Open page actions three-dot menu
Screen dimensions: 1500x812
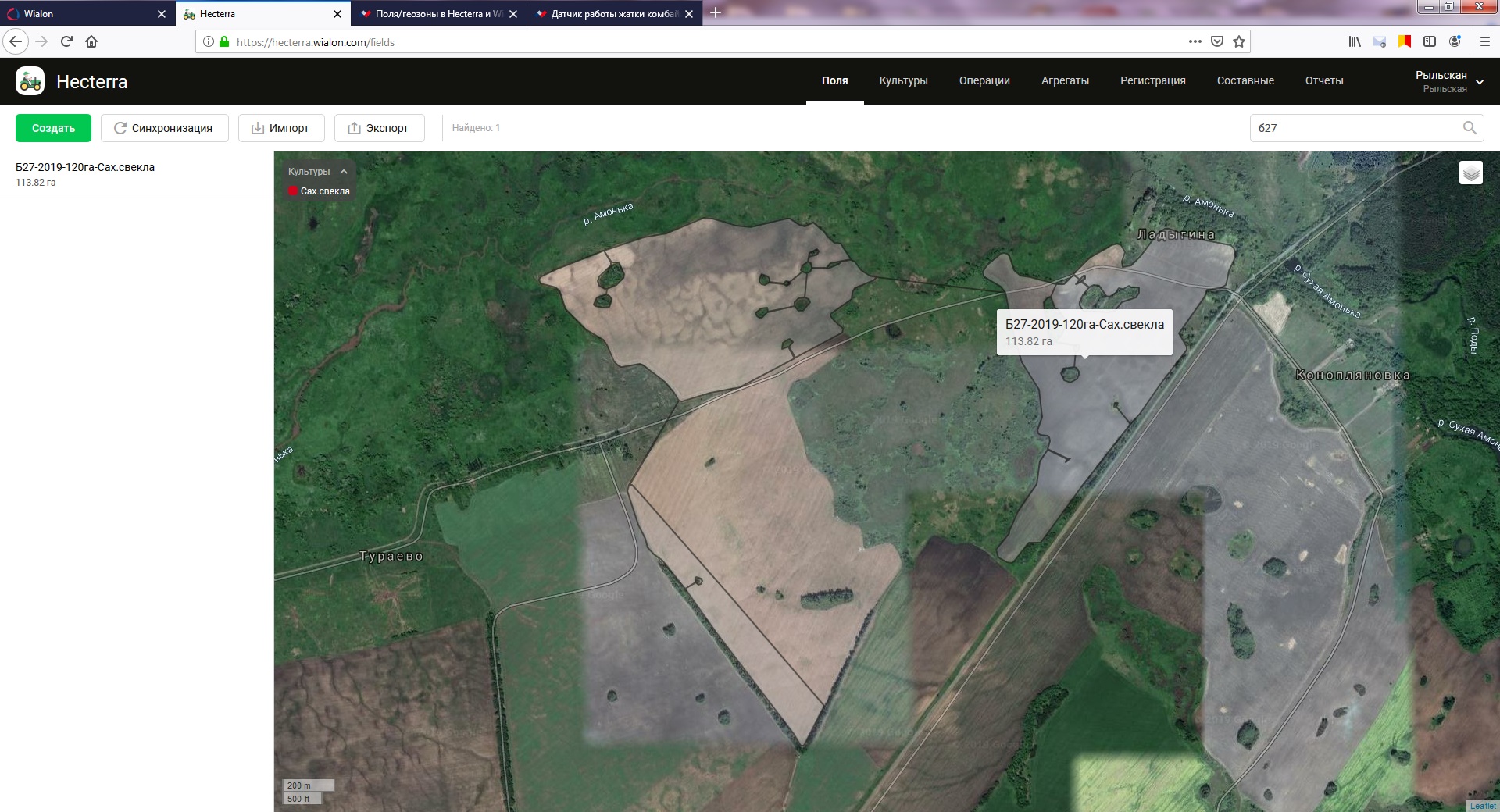pos(1195,42)
